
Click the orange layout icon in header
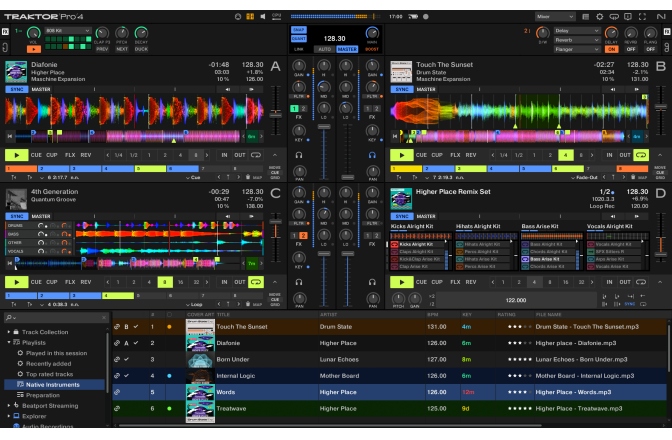[x=250, y=17]
